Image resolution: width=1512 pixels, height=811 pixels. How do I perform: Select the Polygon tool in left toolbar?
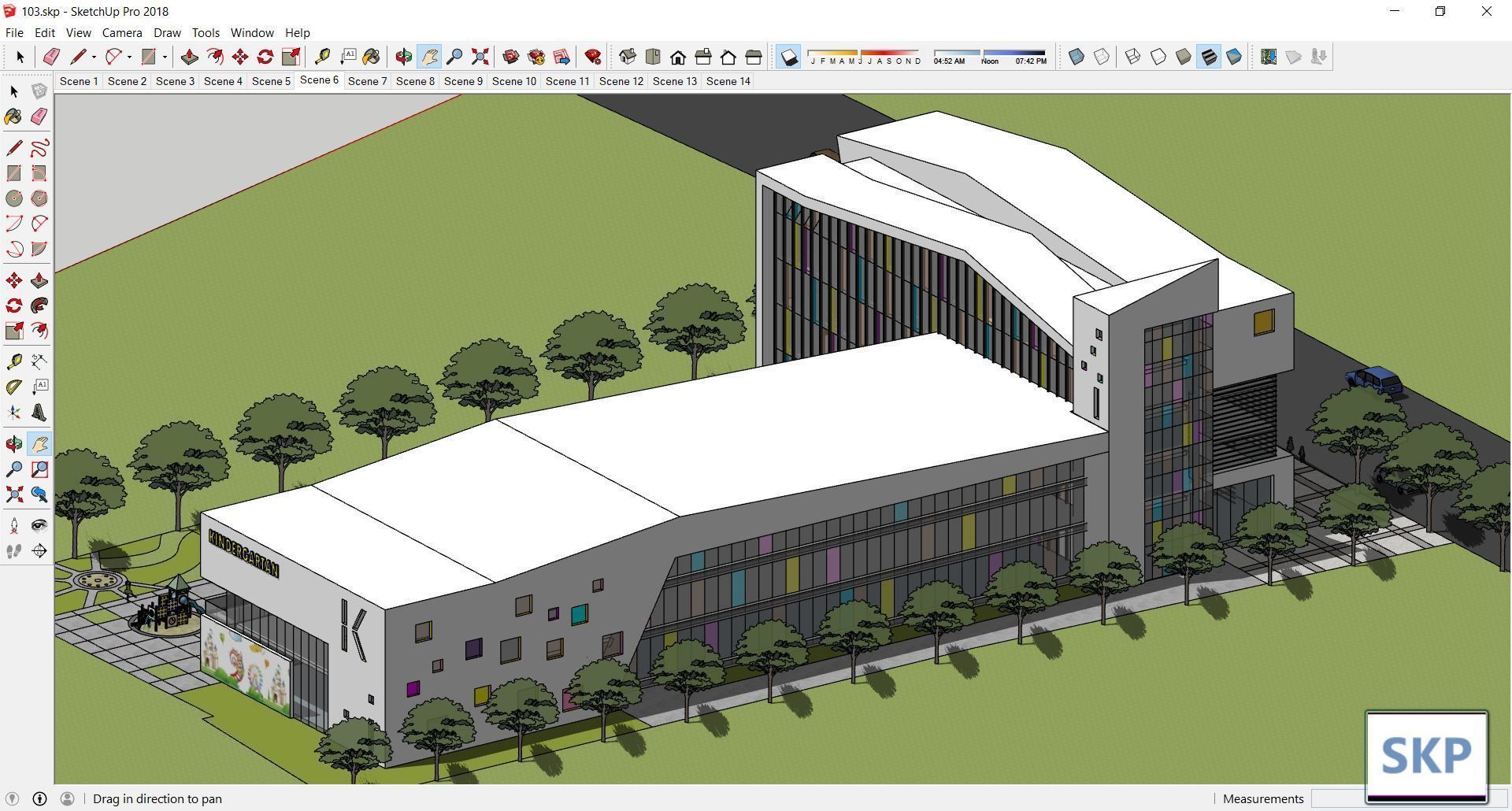point(39,198)
